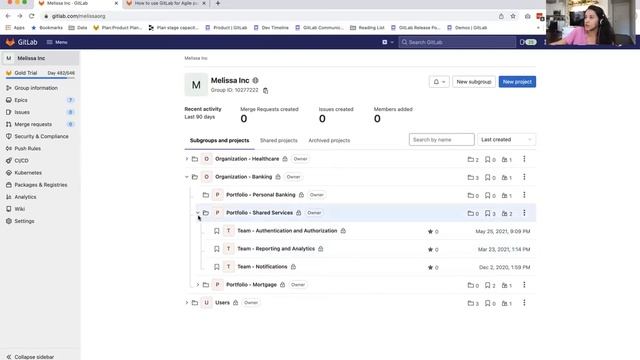Open Team - Notifications project

[x=262, y=267]
